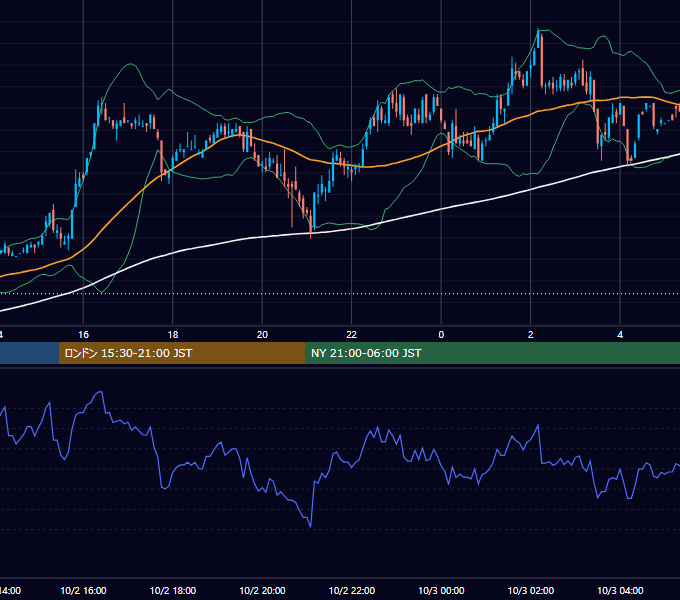Click the blue session bar before ロンドン
Image resolution: width=680 pixels, height=600 pixels.
[29, 353]
